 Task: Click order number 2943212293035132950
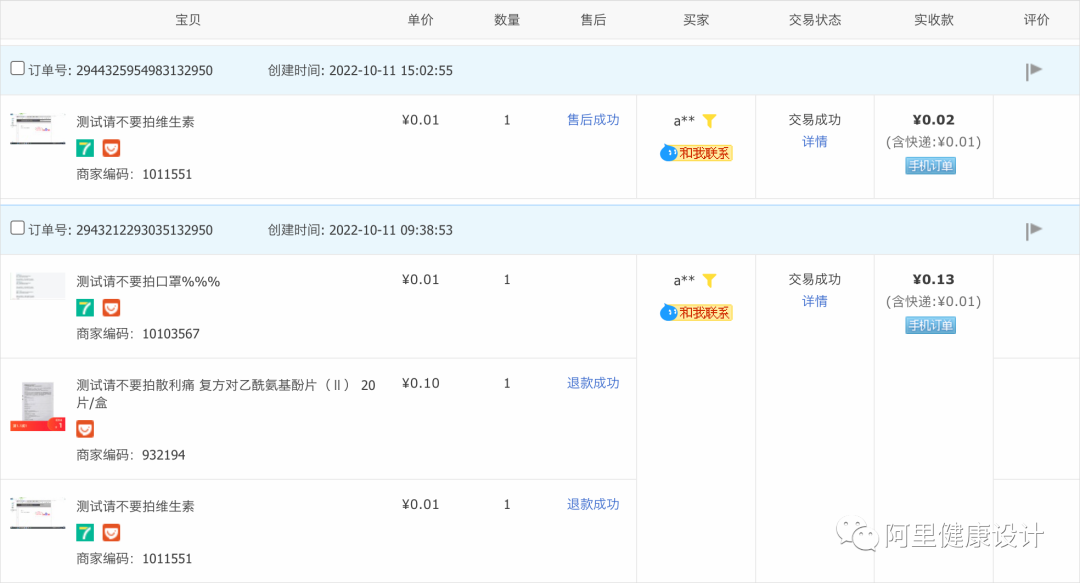(x=144, y=230)
